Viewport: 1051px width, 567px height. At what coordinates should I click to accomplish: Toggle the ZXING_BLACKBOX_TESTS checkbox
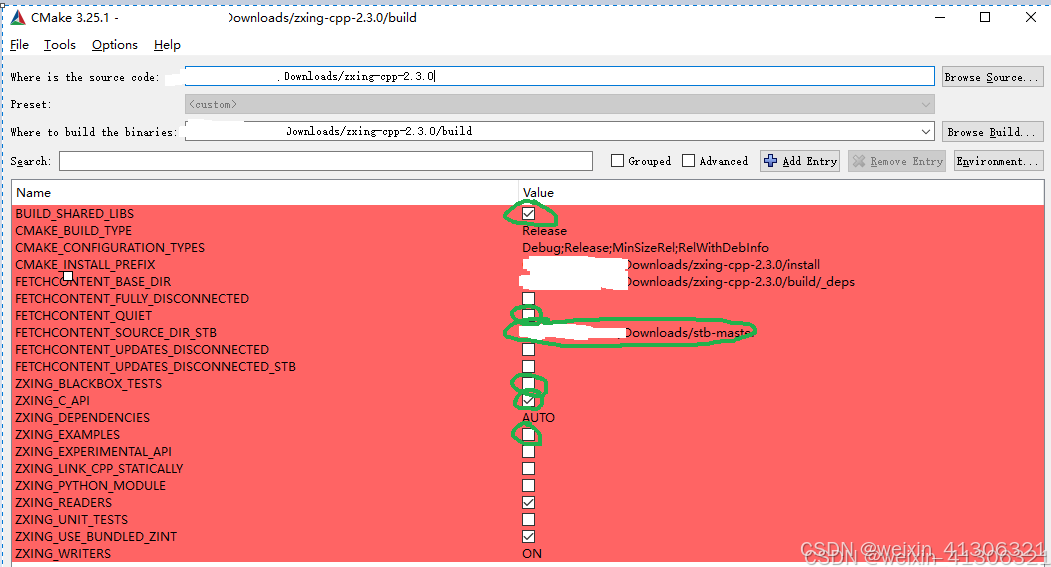[528, 383]
